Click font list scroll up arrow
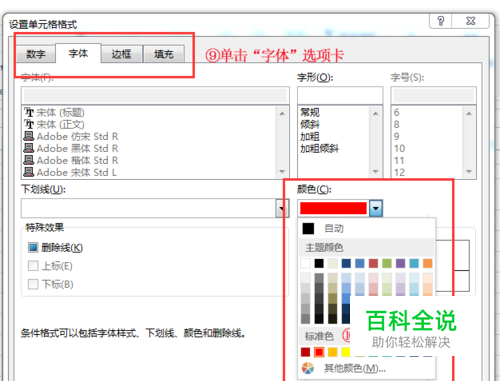The height and width of the screenshot is (381, 500). [282, 113]
